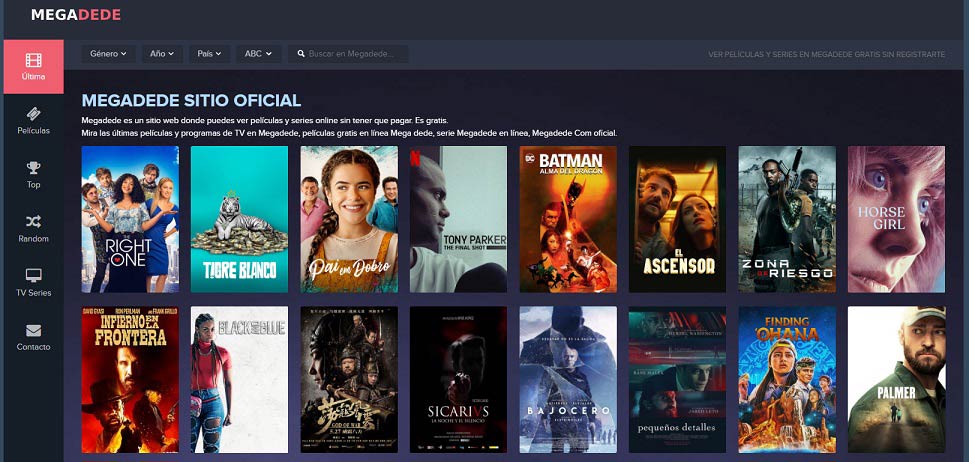
Task: Click the search magnifier icon
Action: coord(301,54)
